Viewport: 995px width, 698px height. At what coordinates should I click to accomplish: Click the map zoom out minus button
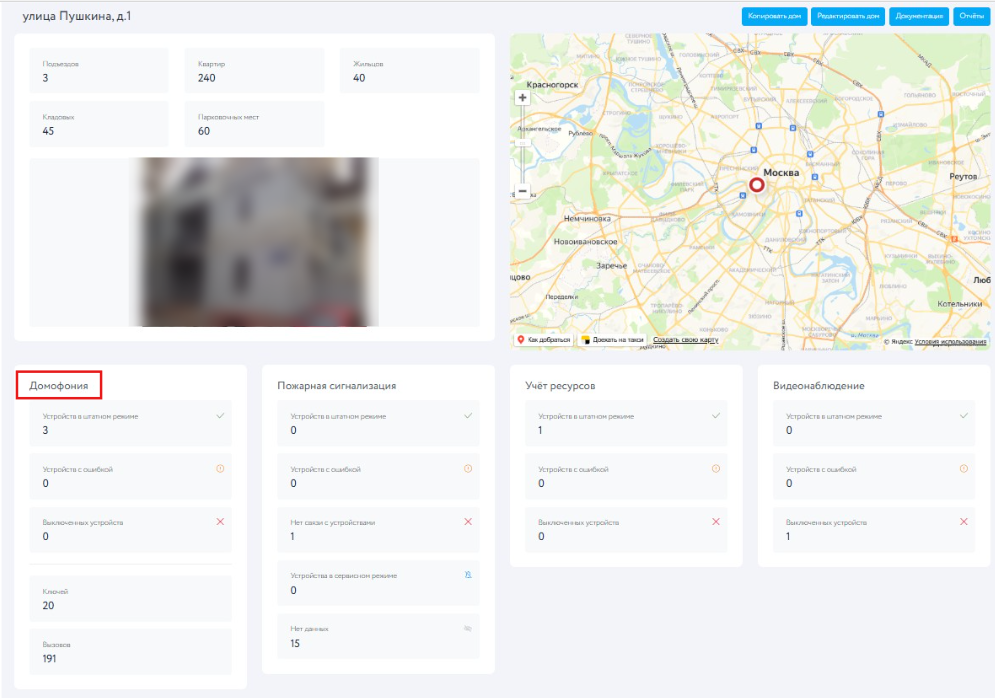pyautogui.click(x=522, y=190)
